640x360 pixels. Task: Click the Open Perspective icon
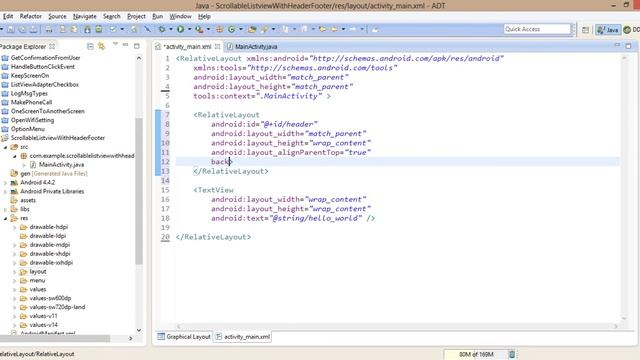tap(585, 30)
